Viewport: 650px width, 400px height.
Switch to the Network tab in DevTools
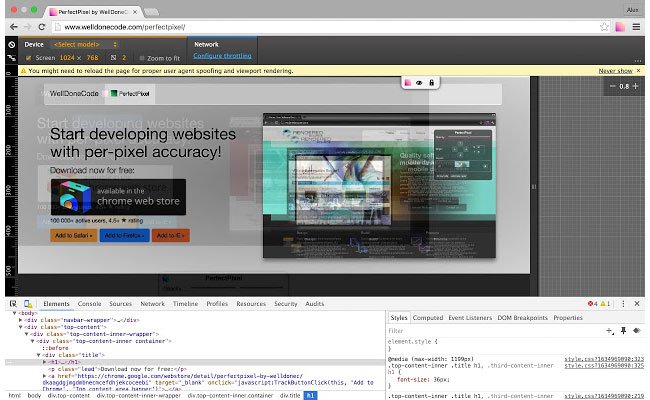coord(153,304)
